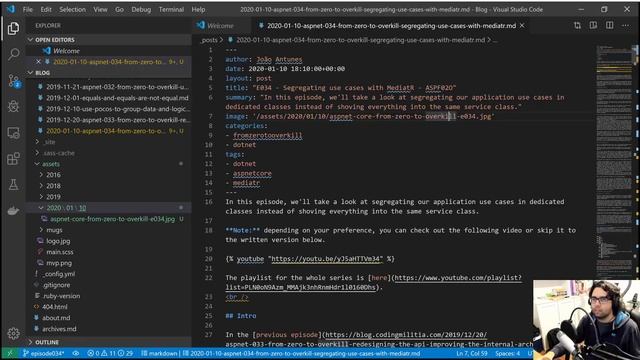Open 2019-12-20-aspnet-033 file in explorer
Viewport: 640px width, 360px height.
click(109, 120)
